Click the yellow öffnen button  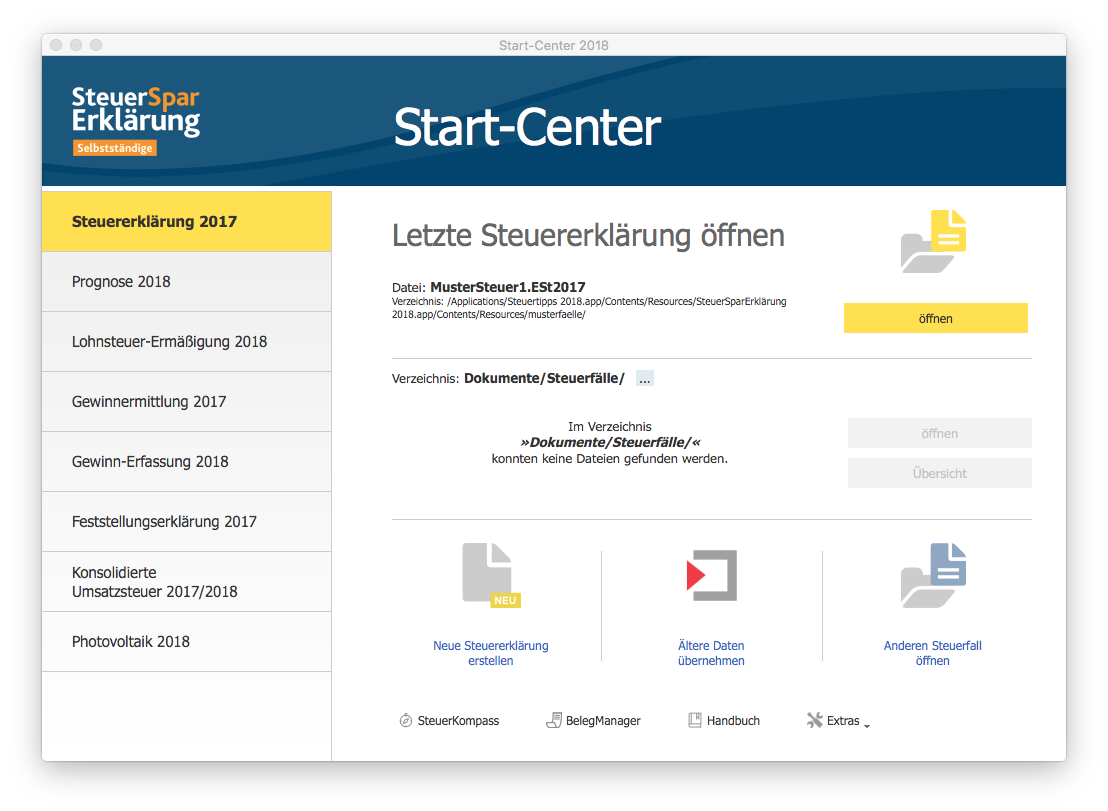(936, 318)
